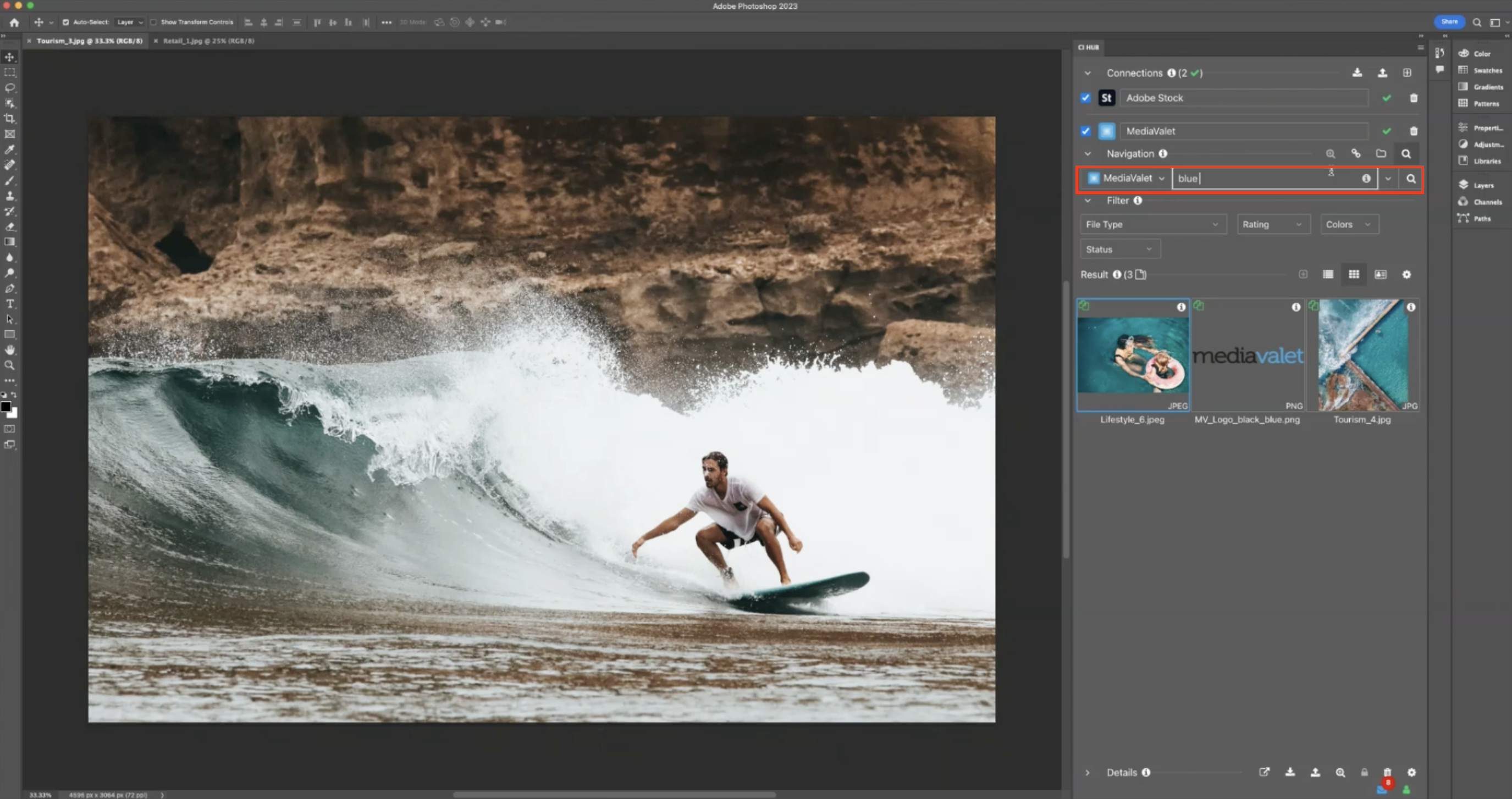This screenshot has width=1512, height=799.
Task: Open the MediaValet source dropdown in search row
Action: (x=1126, y=179)
